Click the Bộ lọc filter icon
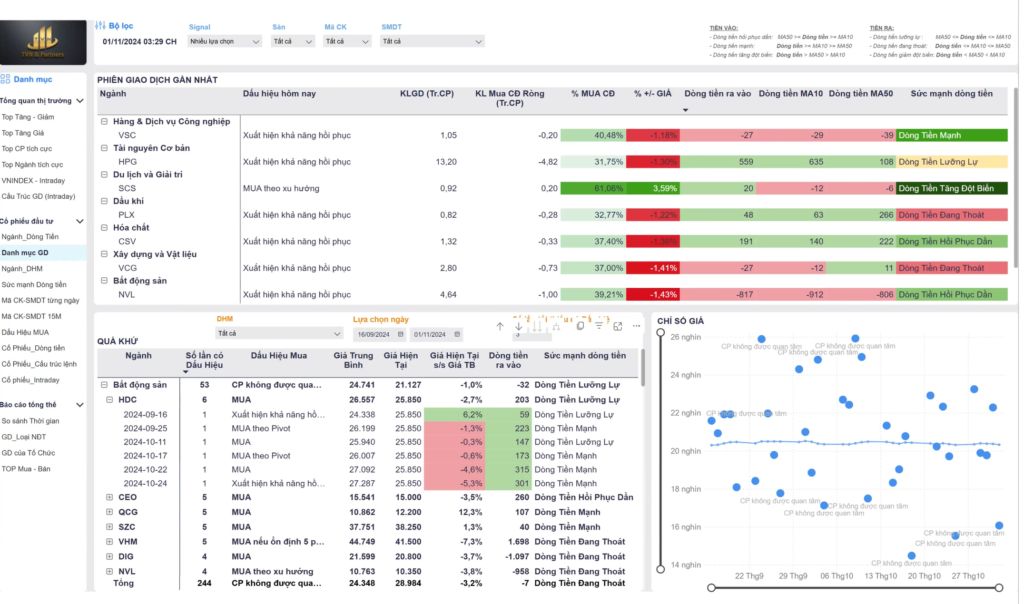The width and height of the screenshot is (1024, 604). tap(100, 26)
